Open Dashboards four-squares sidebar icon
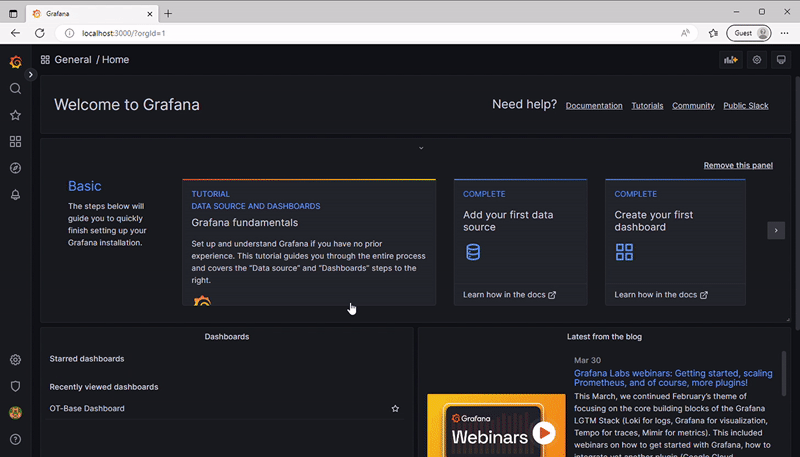Viewport: 800px width, 457px height. (x=15, y=141)
